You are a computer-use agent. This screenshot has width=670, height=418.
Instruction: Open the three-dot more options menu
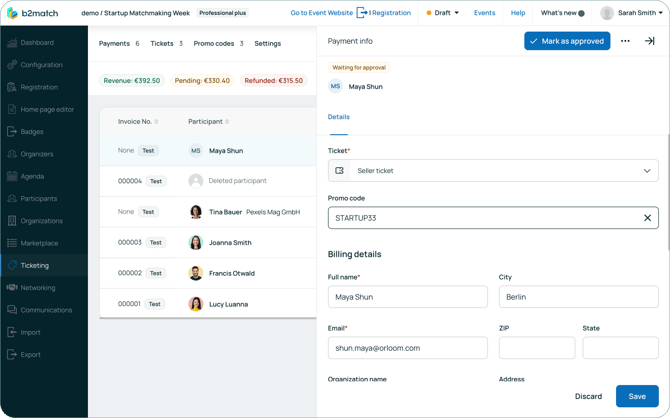tap(625, 41)
